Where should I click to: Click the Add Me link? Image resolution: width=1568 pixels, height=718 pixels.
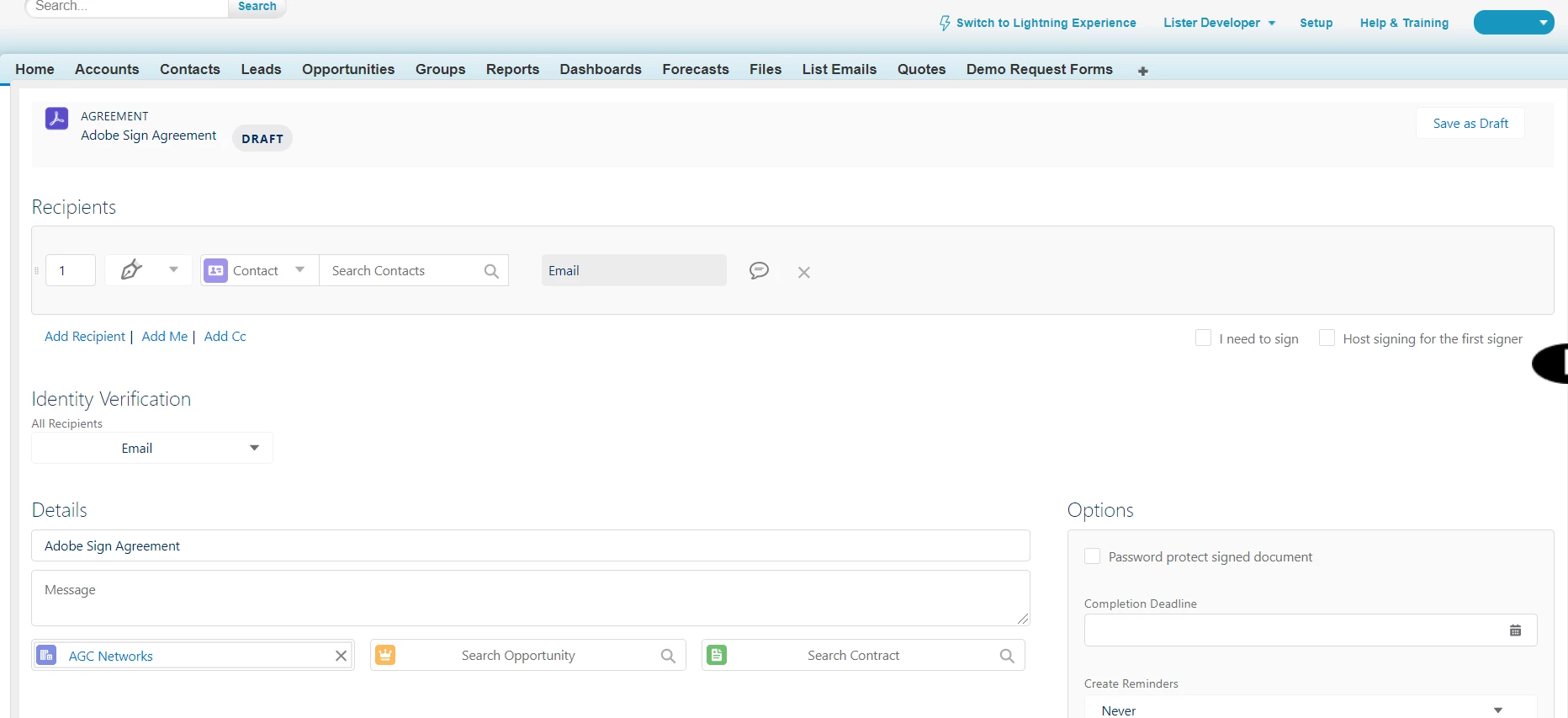click(x=165, y=336)
